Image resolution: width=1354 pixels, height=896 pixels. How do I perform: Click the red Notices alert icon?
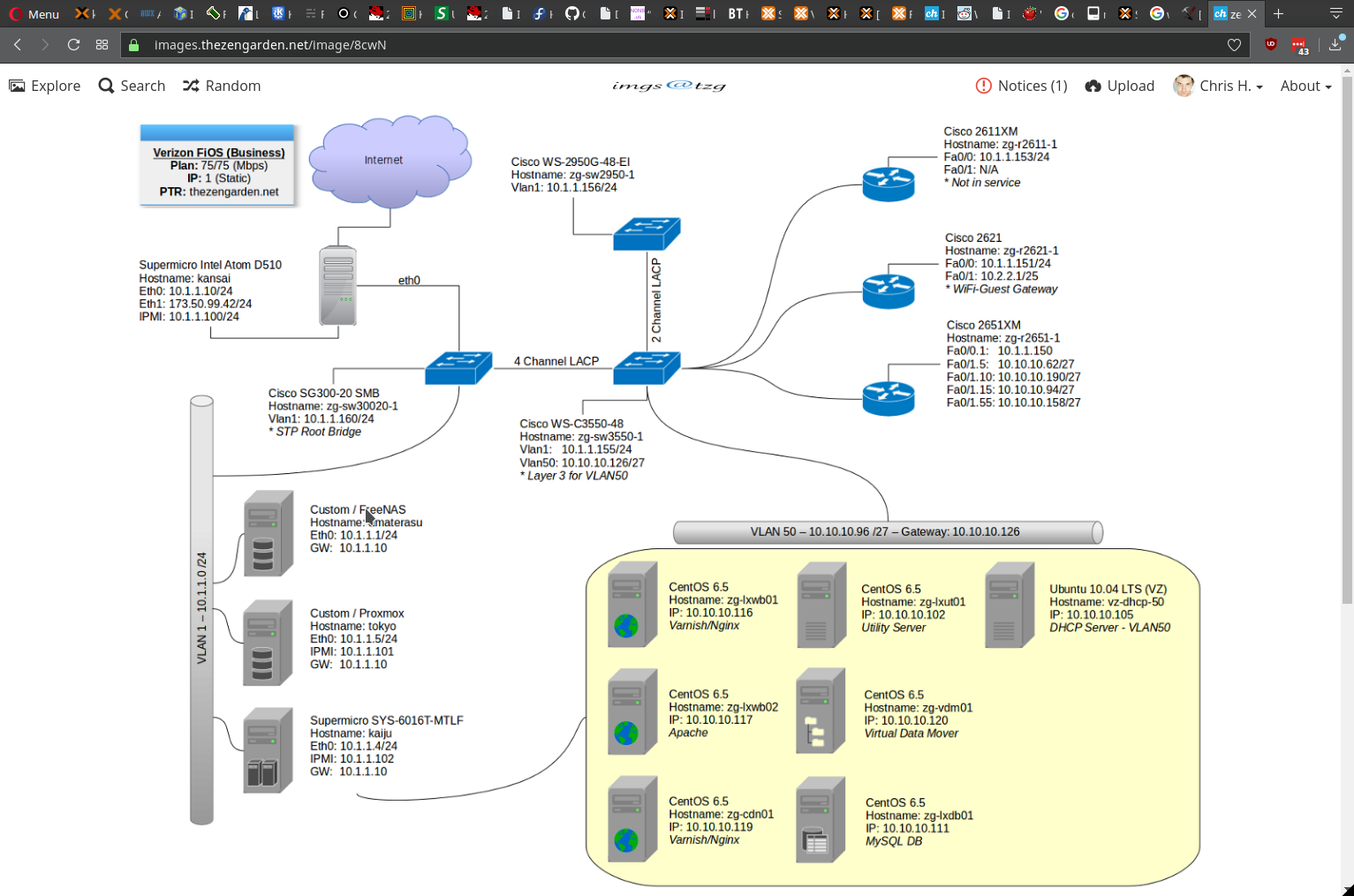tap(983, 86)
